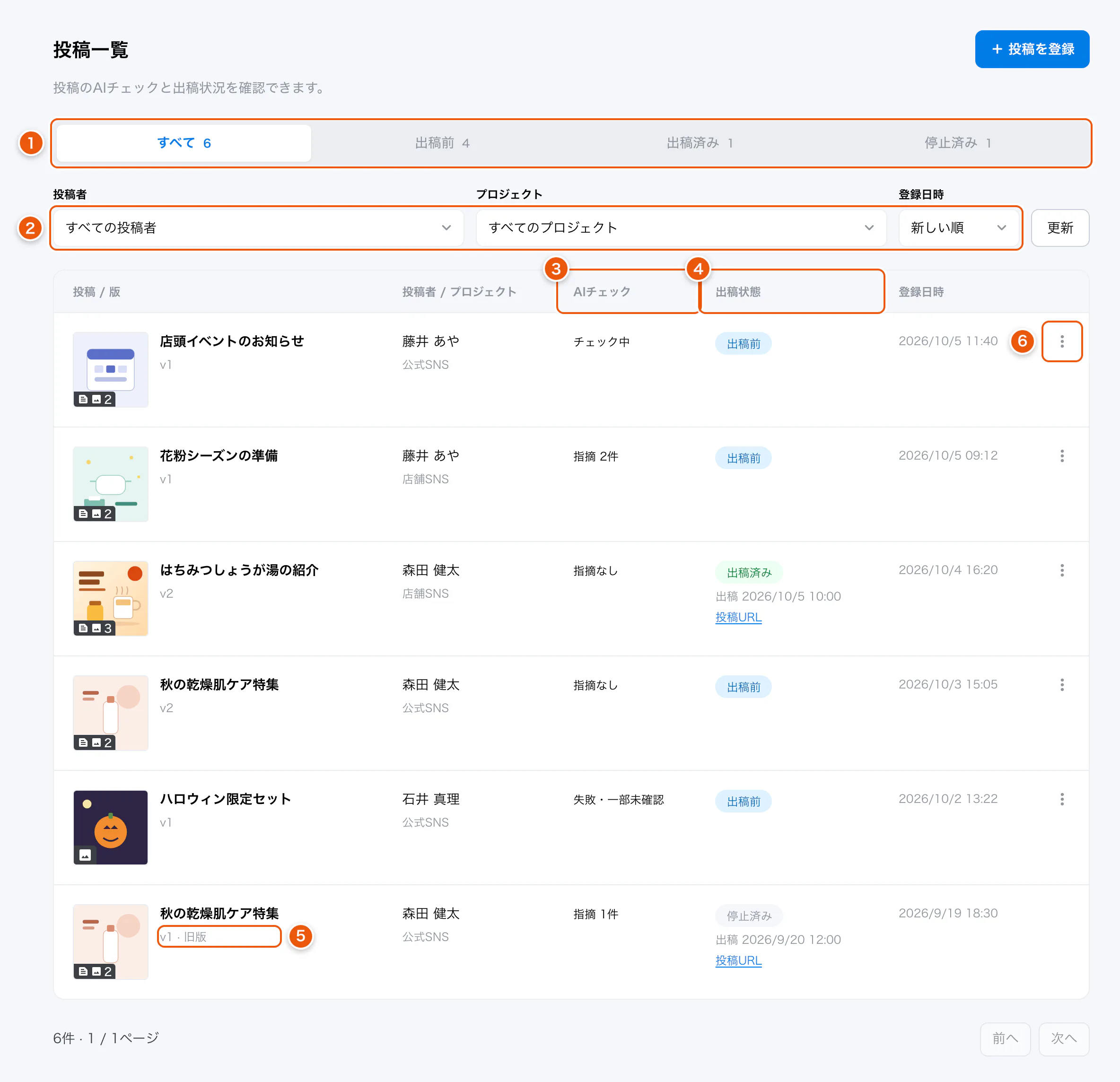Open the thumbnail of 秋の乾燥肌ケア特集 v2
Viewport: 1120px width, 1082px height.
(x=111, y=713)
